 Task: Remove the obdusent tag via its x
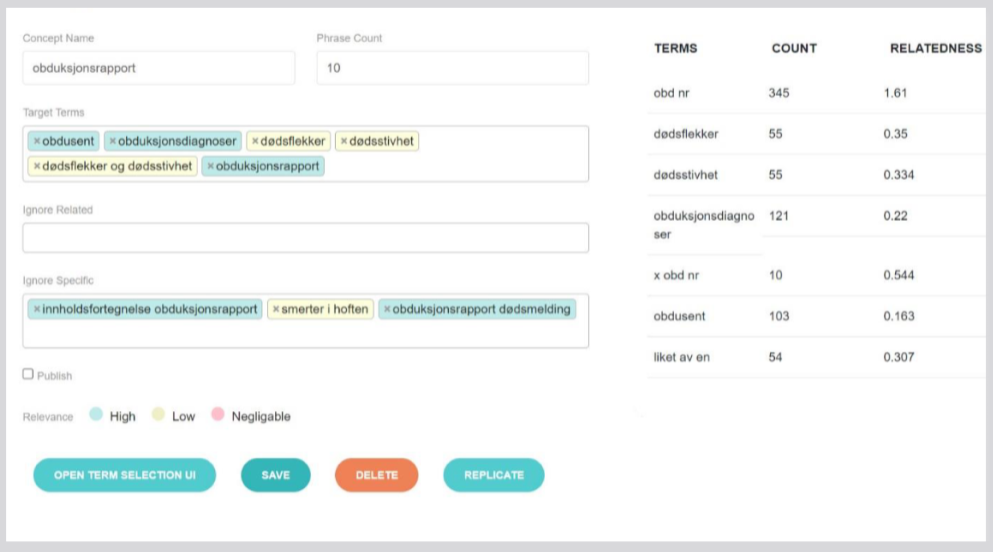point(37,141)
